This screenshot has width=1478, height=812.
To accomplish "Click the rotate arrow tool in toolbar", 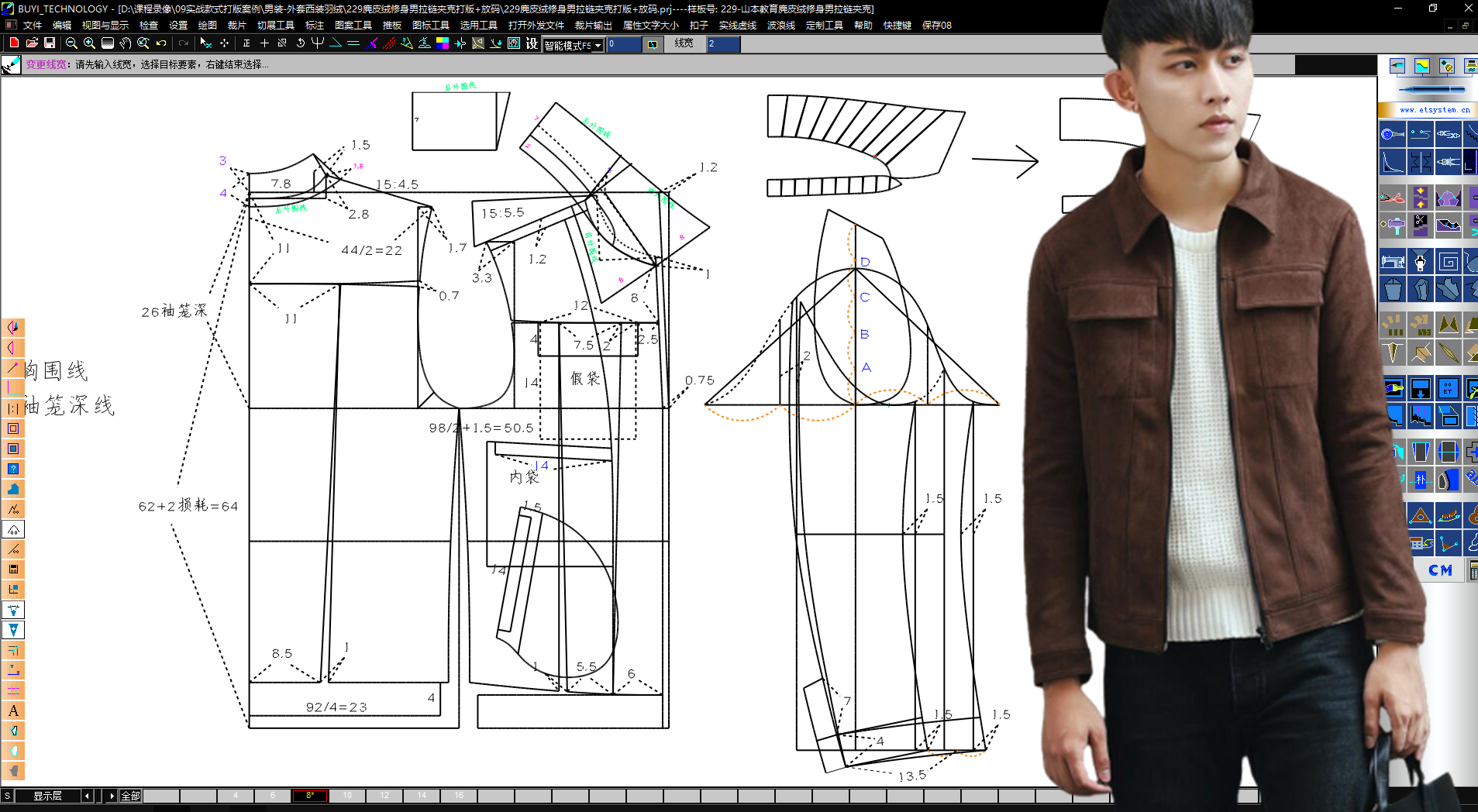I will coord(300,43).
